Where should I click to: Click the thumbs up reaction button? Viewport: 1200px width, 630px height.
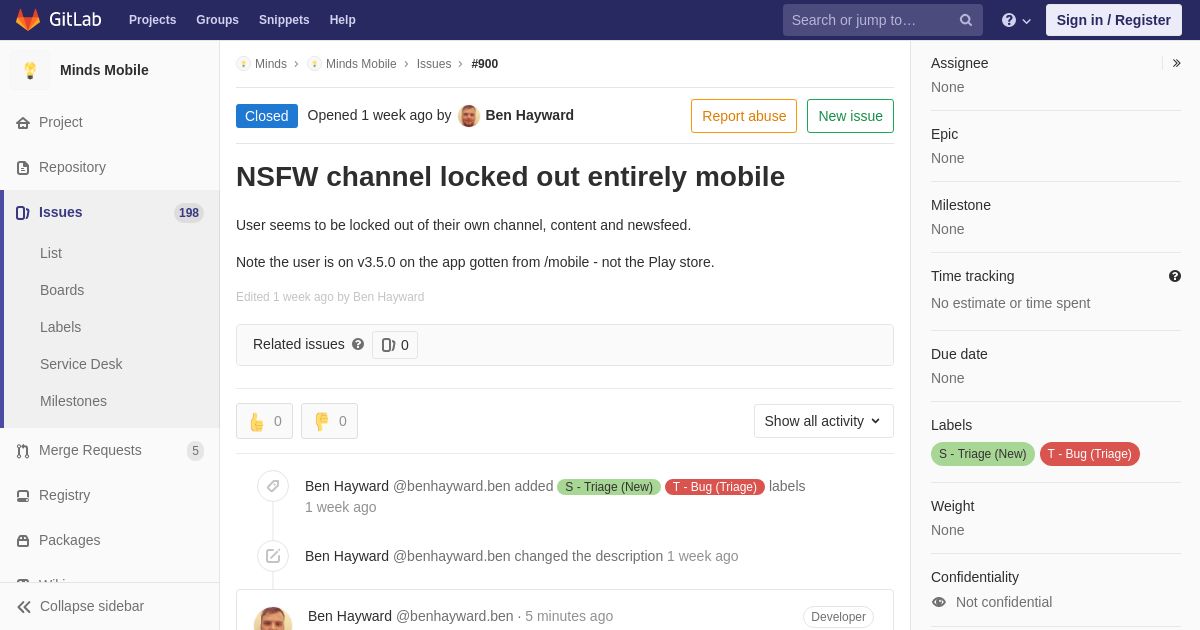[264, 421]
